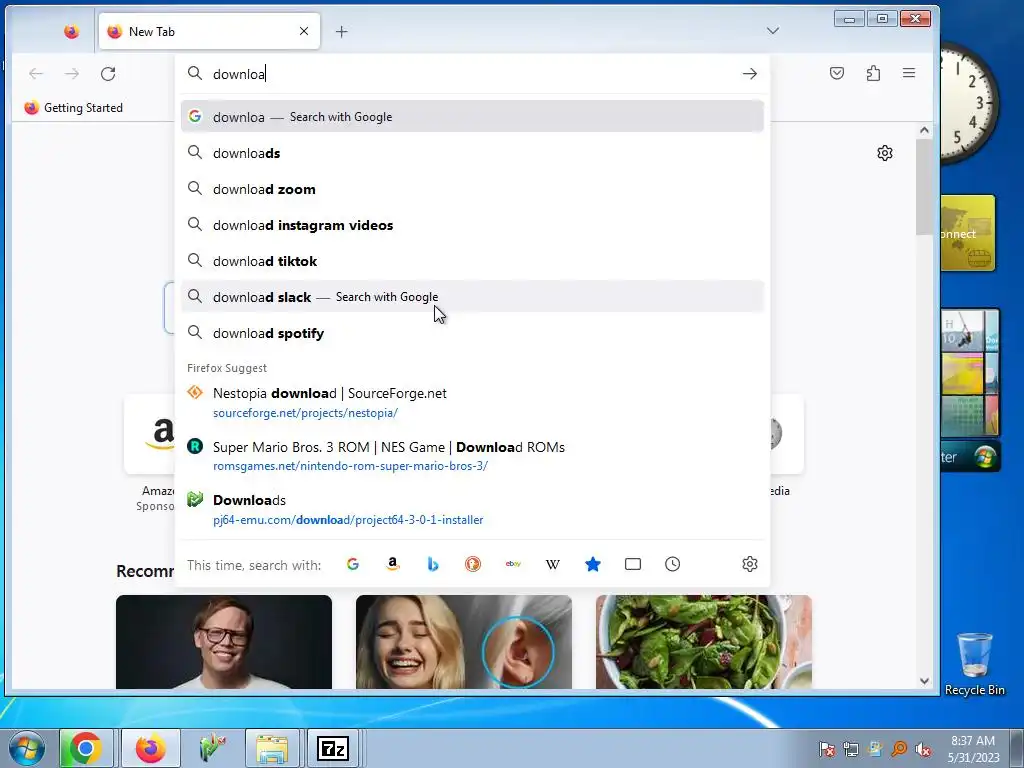
Task: Launch Chrome from the taskbar
Action: [86, 748]
